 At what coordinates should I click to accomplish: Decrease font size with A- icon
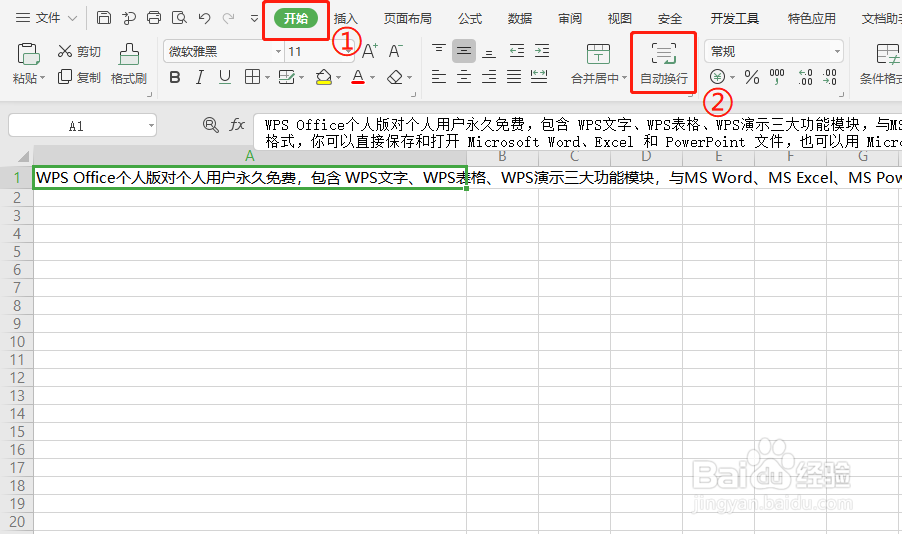click(395, 51)
